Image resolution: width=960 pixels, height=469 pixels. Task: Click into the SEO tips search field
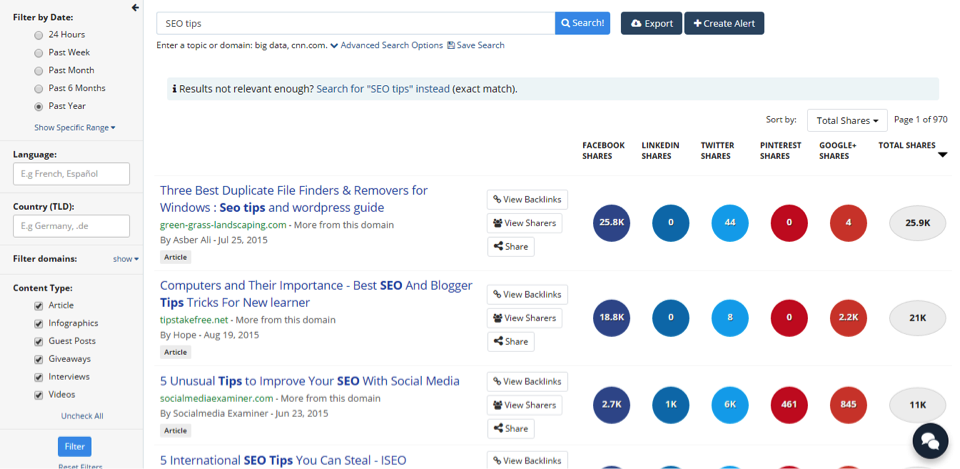(356, 23)
